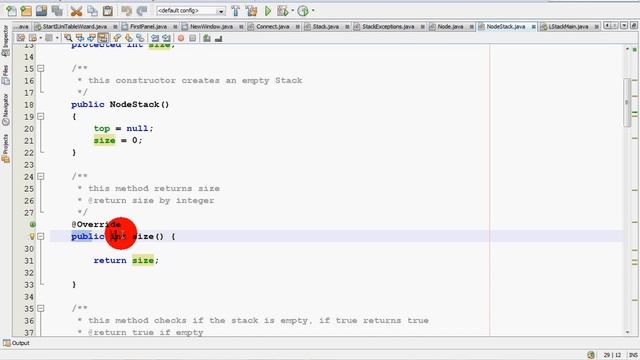This screenshot has height=360, width=640.
Task: Open the Profile Project dropdown arrow
Action: click(x=313, y=11)
